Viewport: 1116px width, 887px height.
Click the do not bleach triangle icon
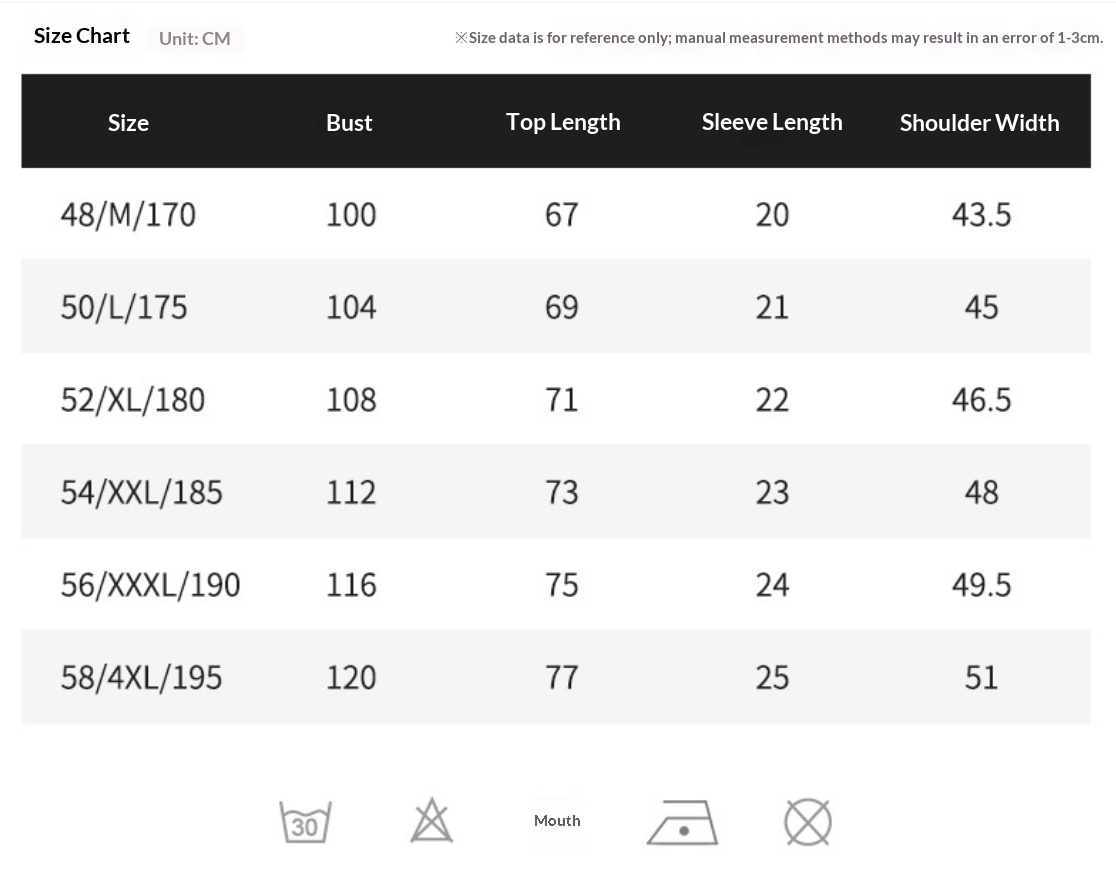pyautogui.click(x=432, y=821)
